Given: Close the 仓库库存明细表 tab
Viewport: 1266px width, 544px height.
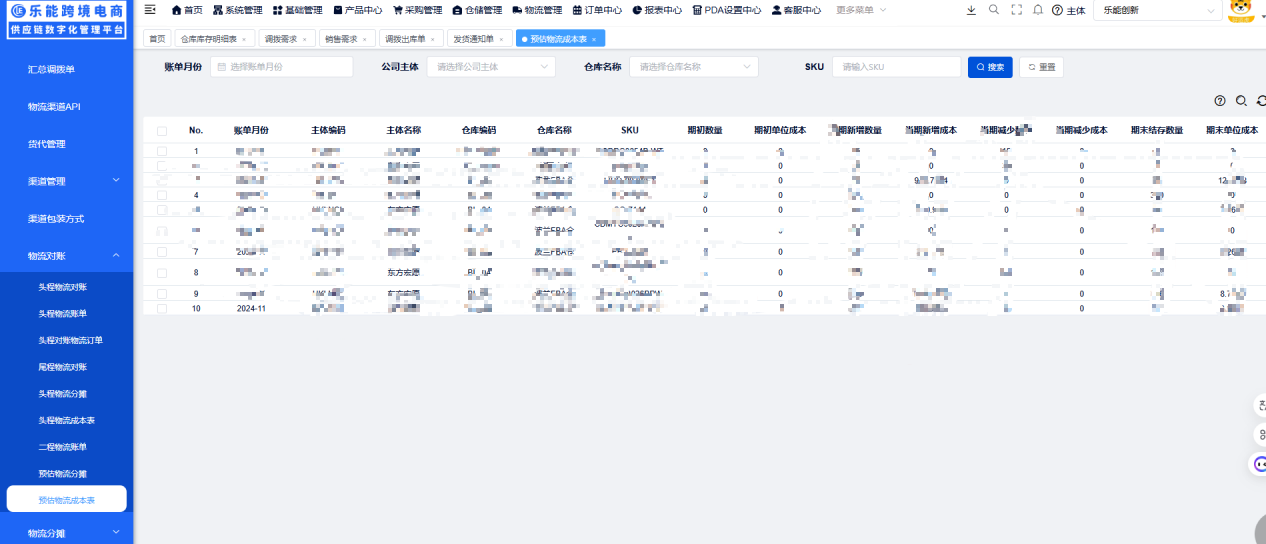Looking at the screenshot, I should tap(244, 39).
